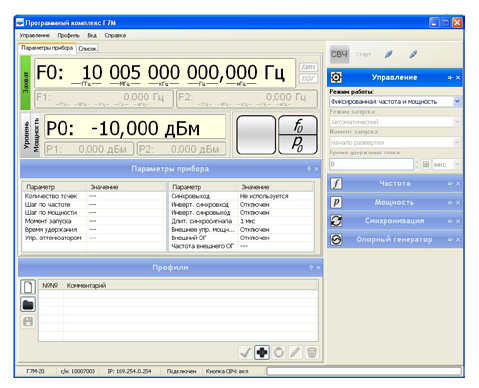The image size is (479, 388).
Task: Click the №№ column header
Action: 51,286
